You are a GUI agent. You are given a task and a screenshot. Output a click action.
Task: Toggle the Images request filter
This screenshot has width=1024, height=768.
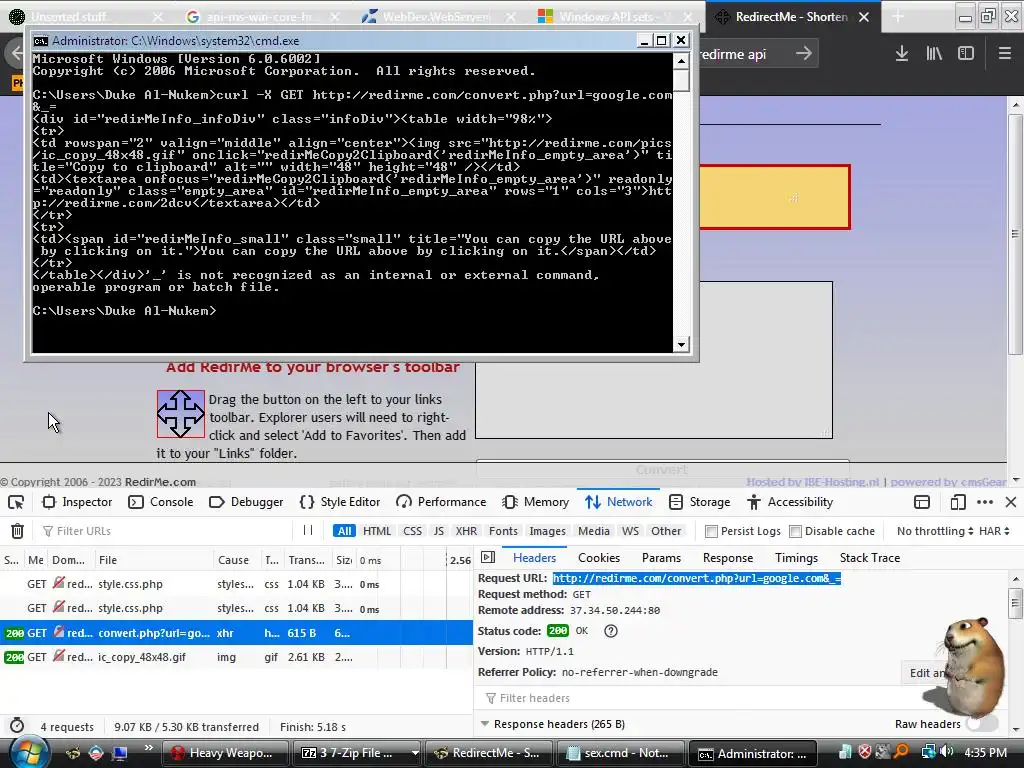click(x=547, y=531)
